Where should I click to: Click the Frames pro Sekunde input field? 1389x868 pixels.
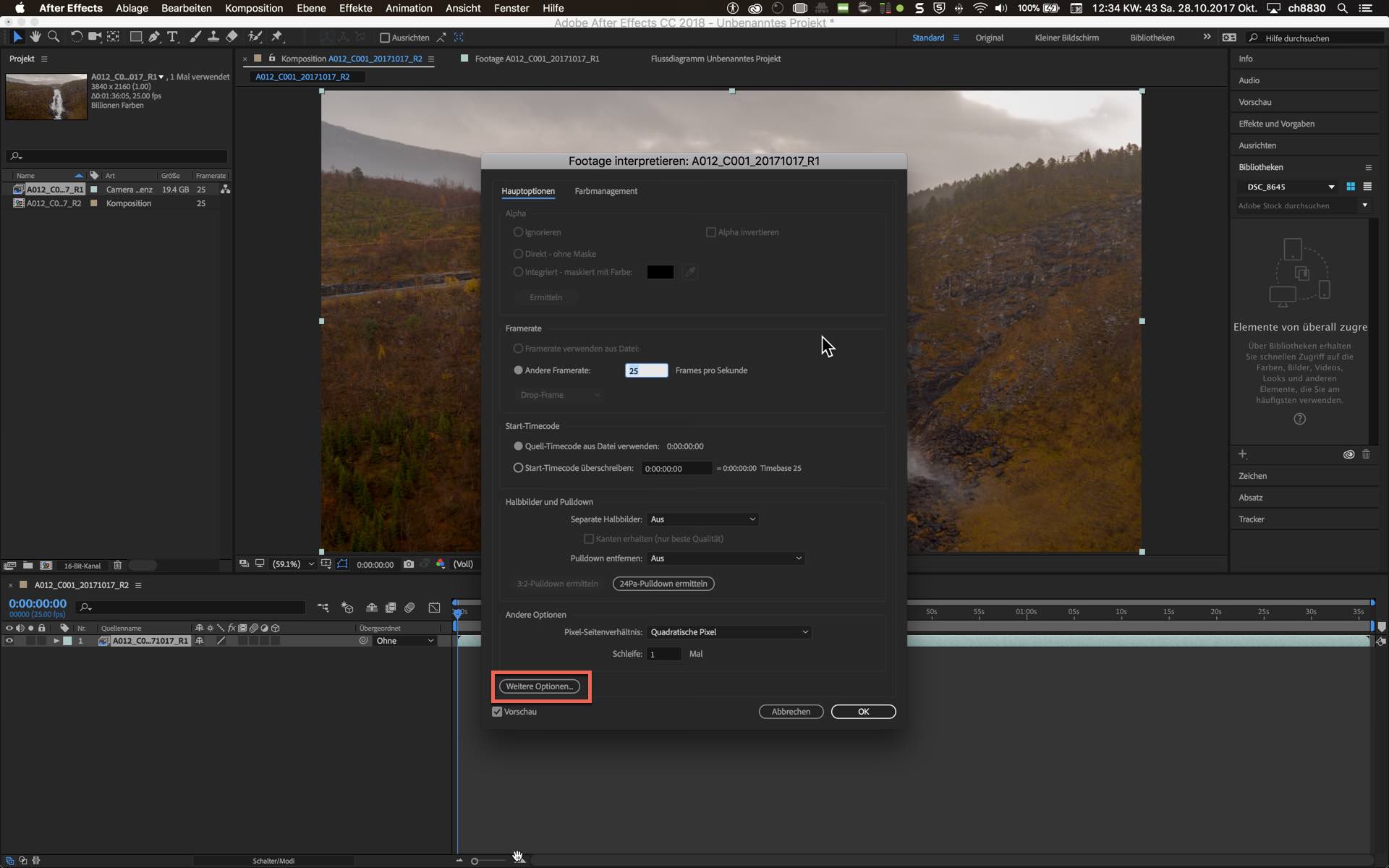[646, 370]
